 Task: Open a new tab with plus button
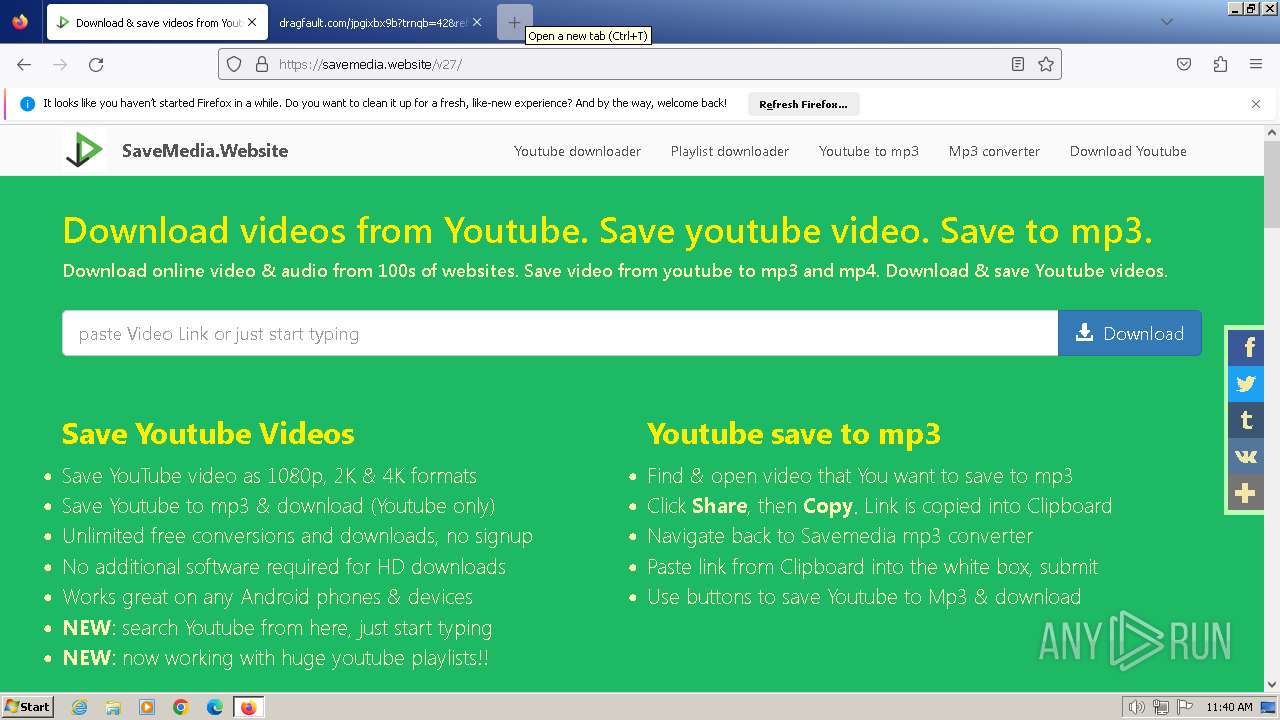click(514, 22)
